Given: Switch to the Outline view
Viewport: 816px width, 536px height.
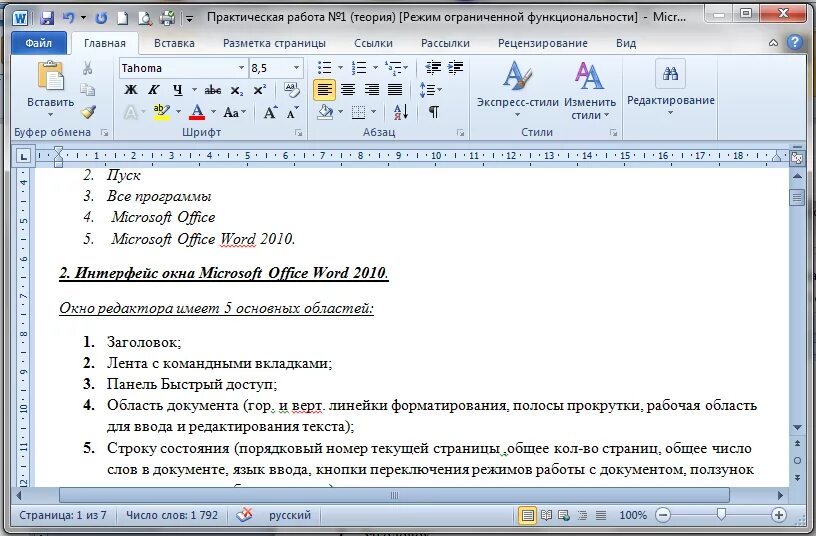Looking at the screenshot, I should point(582,515).
